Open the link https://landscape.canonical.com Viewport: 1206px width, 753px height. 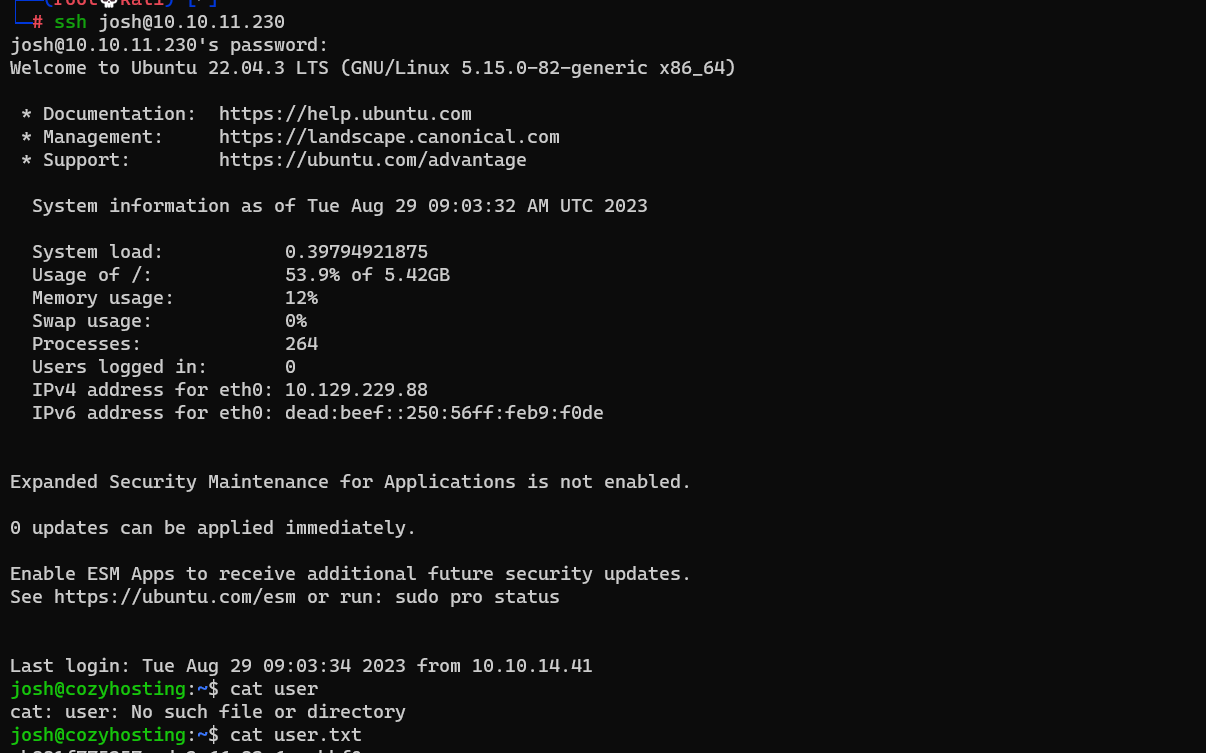coord(390,136)
